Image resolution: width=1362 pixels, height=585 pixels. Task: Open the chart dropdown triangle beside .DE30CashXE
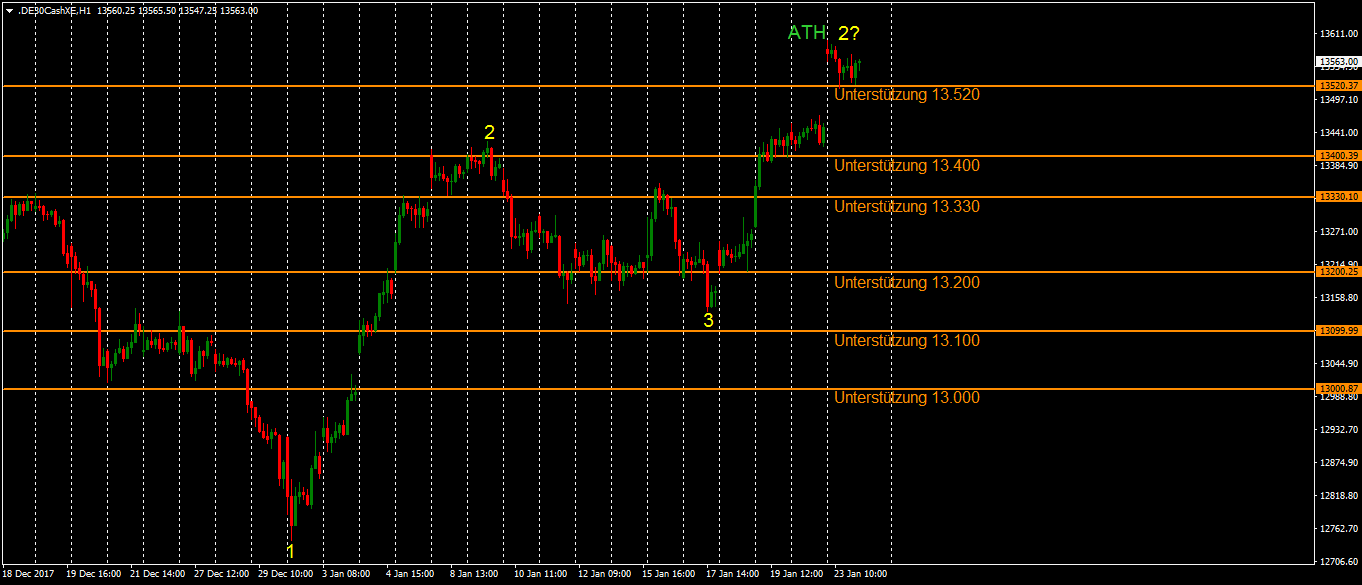pyautogui.click(x=9, y=11)
